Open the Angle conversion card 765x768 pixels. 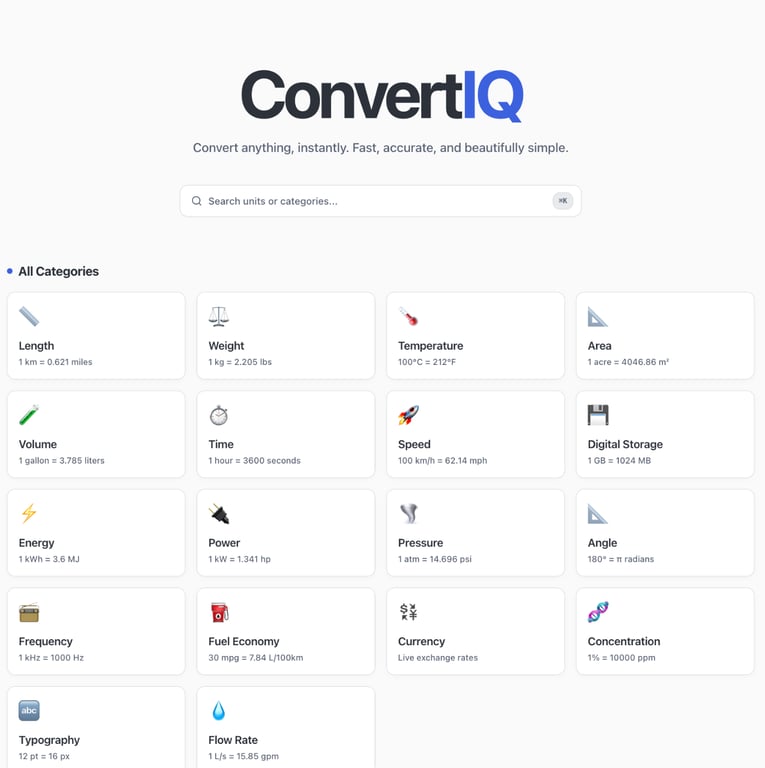665,533
